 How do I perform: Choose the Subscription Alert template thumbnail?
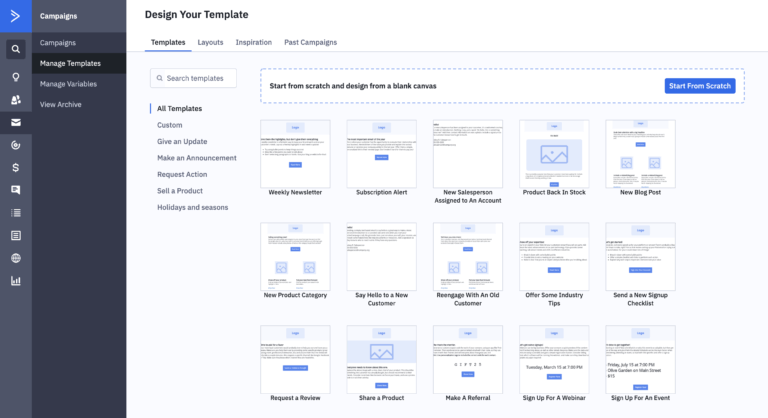point(382,154)
